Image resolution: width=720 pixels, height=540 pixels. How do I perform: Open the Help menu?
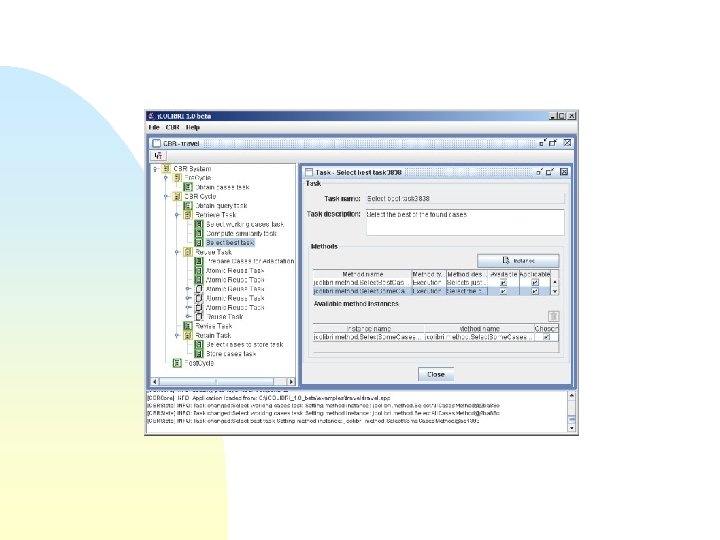pos(193,127)
